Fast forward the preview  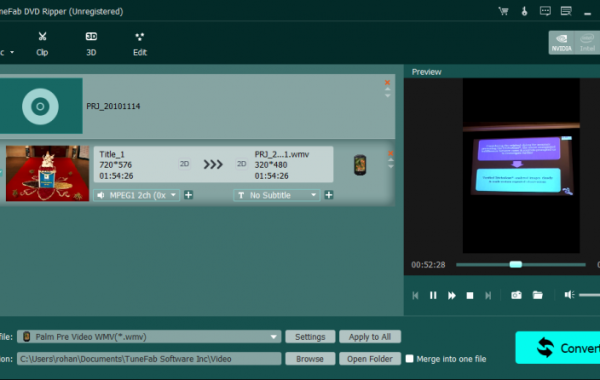(x=452, y=295)
